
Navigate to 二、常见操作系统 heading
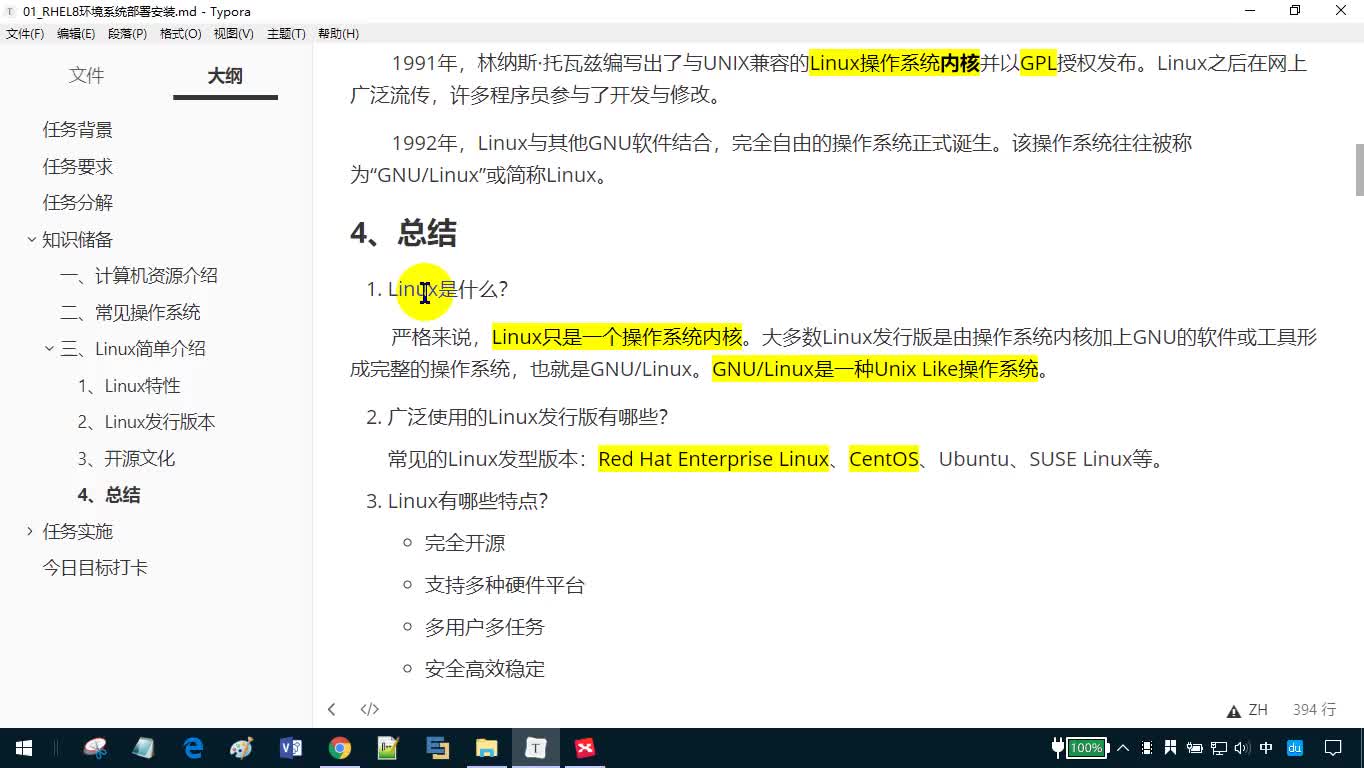click(x=130, y=312)
